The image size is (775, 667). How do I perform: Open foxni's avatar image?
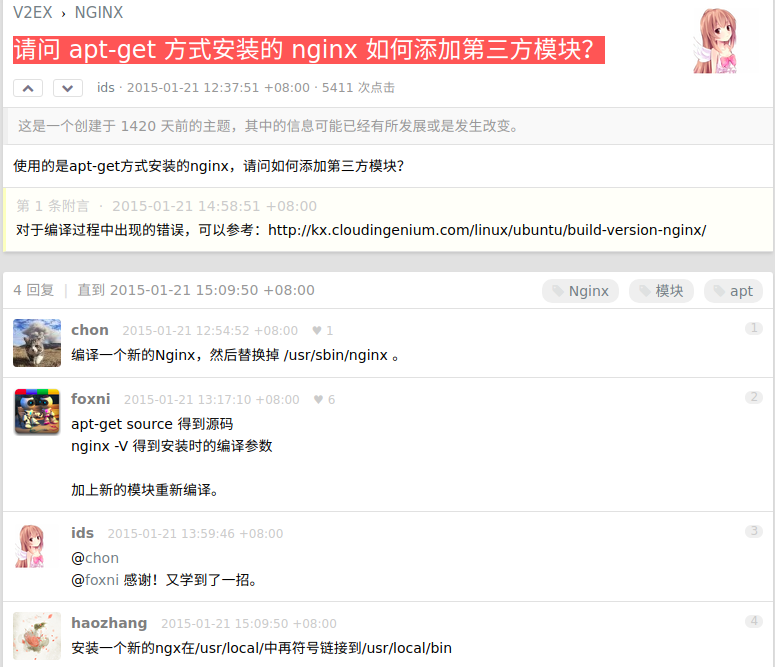click(x=37, y=411)
